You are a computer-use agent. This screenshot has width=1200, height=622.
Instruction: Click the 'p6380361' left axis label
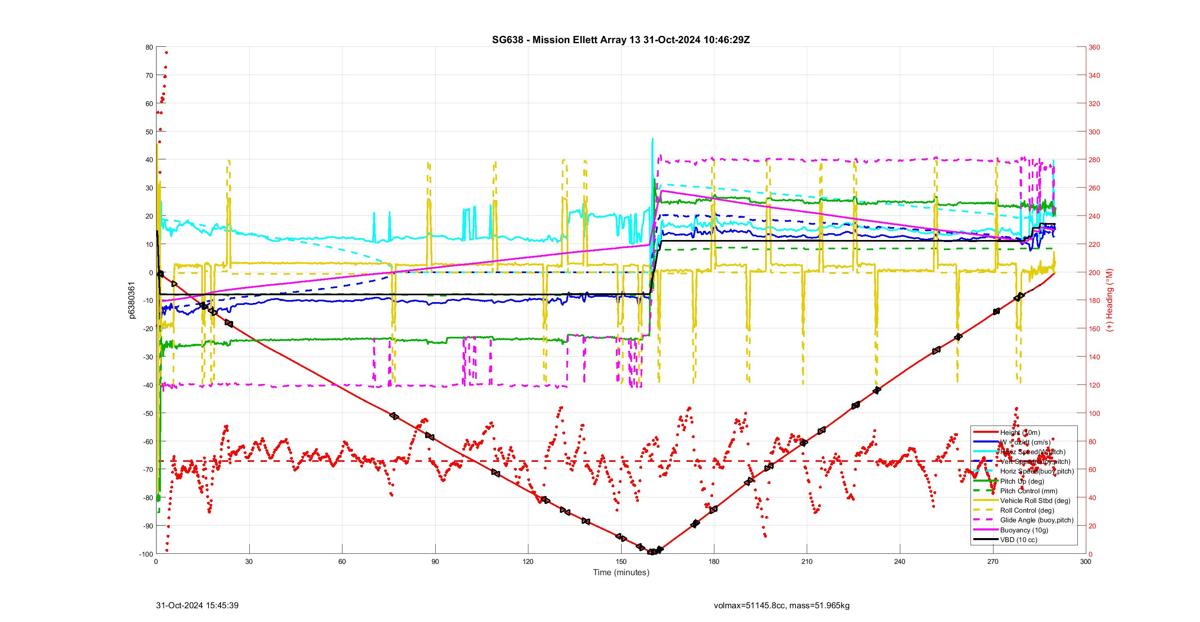coord(133,300)
